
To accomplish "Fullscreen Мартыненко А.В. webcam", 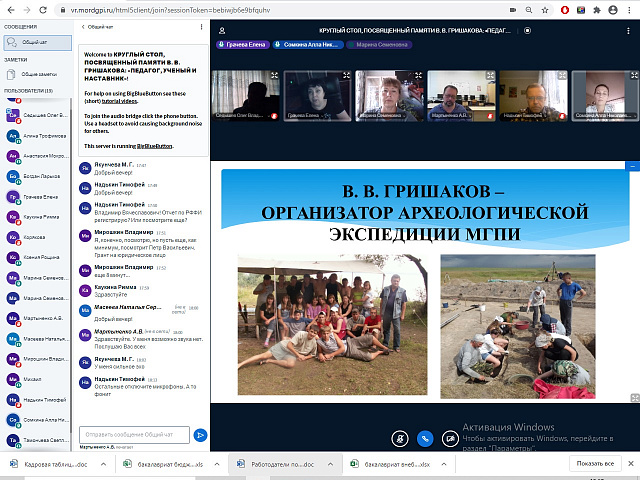I will point(490,75).
